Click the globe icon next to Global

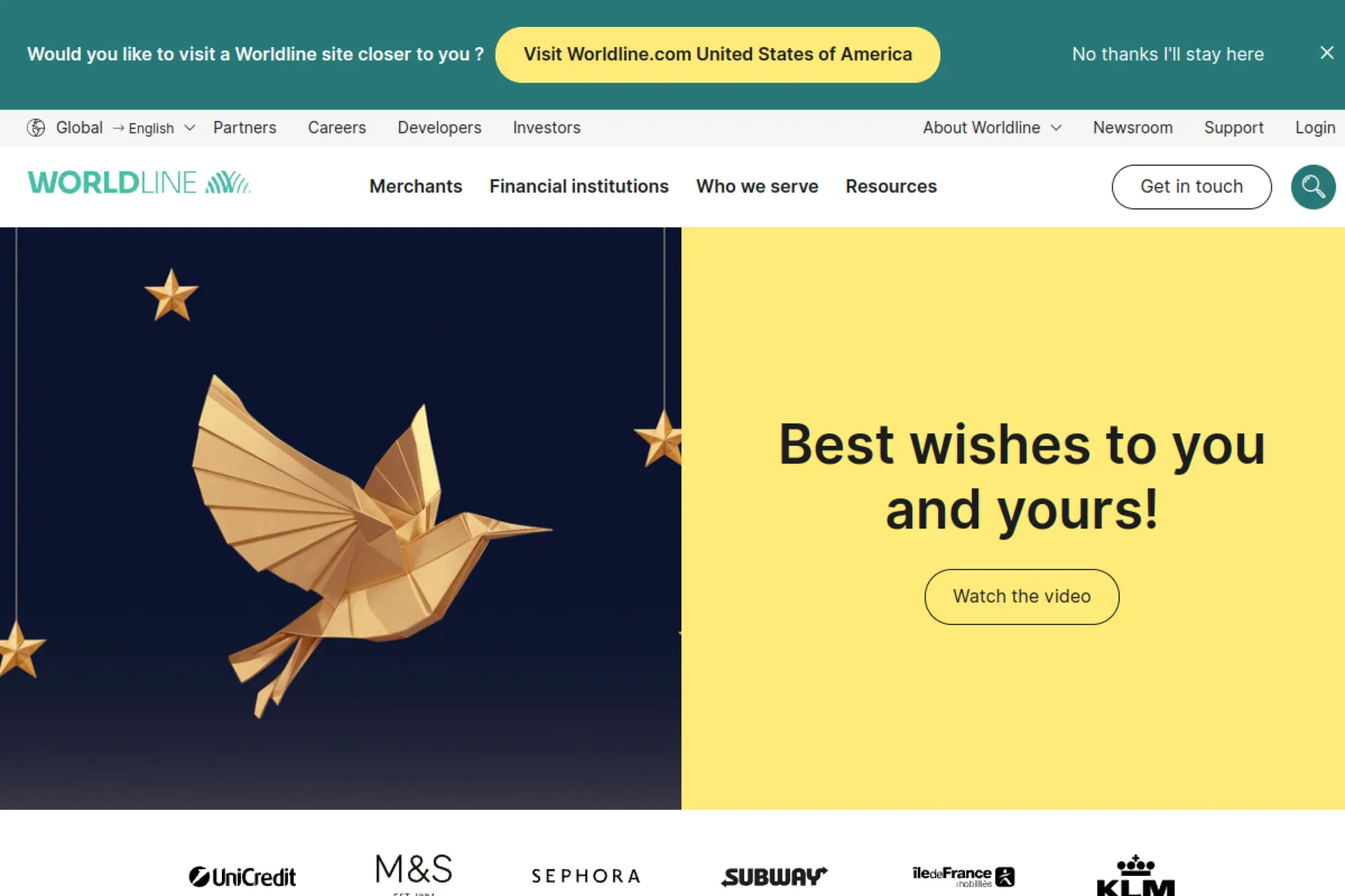pyautogui.click(x=36, y=128)
